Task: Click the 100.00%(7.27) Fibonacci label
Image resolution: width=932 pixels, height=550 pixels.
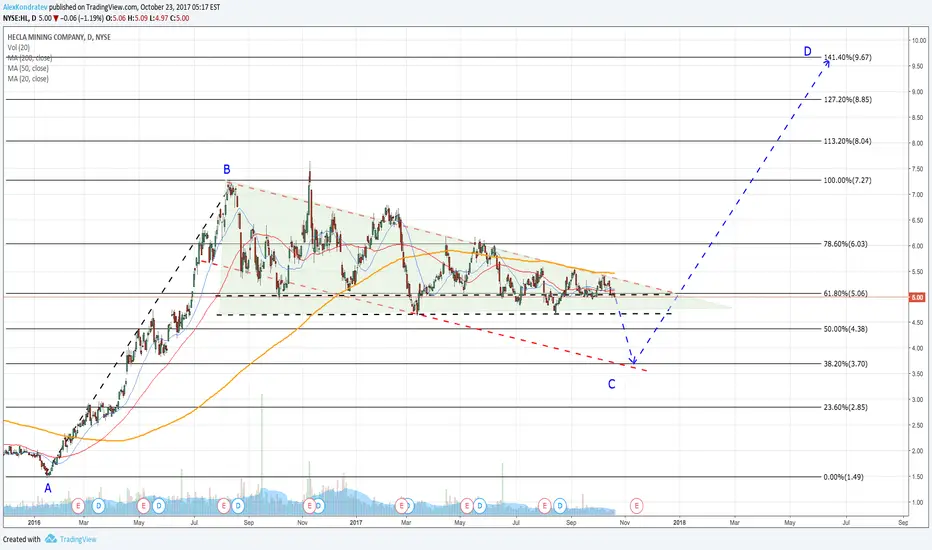Action: [x=848, y=180]
